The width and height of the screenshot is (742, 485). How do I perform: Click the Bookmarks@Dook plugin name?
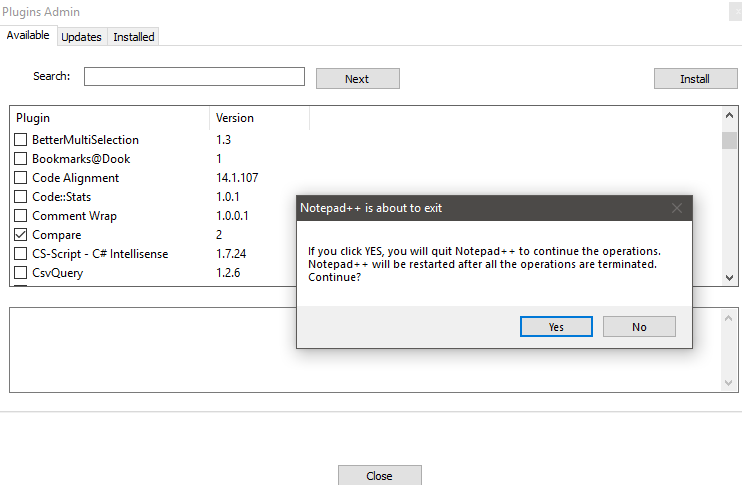pyautogui.click(x=81, y=159)
